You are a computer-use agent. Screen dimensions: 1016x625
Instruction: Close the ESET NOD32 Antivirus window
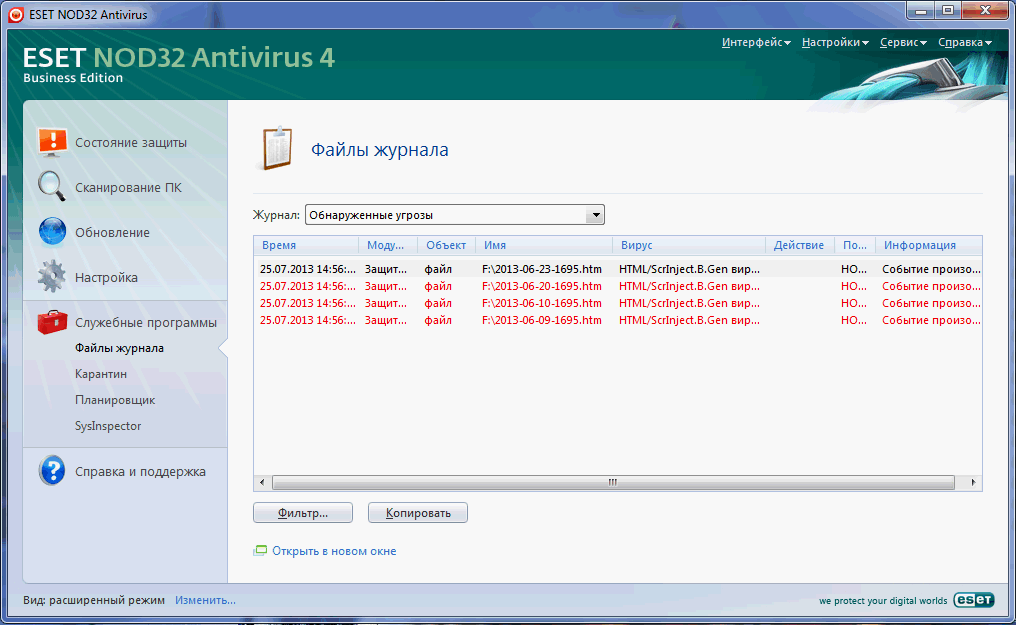(x=986, y=10)
